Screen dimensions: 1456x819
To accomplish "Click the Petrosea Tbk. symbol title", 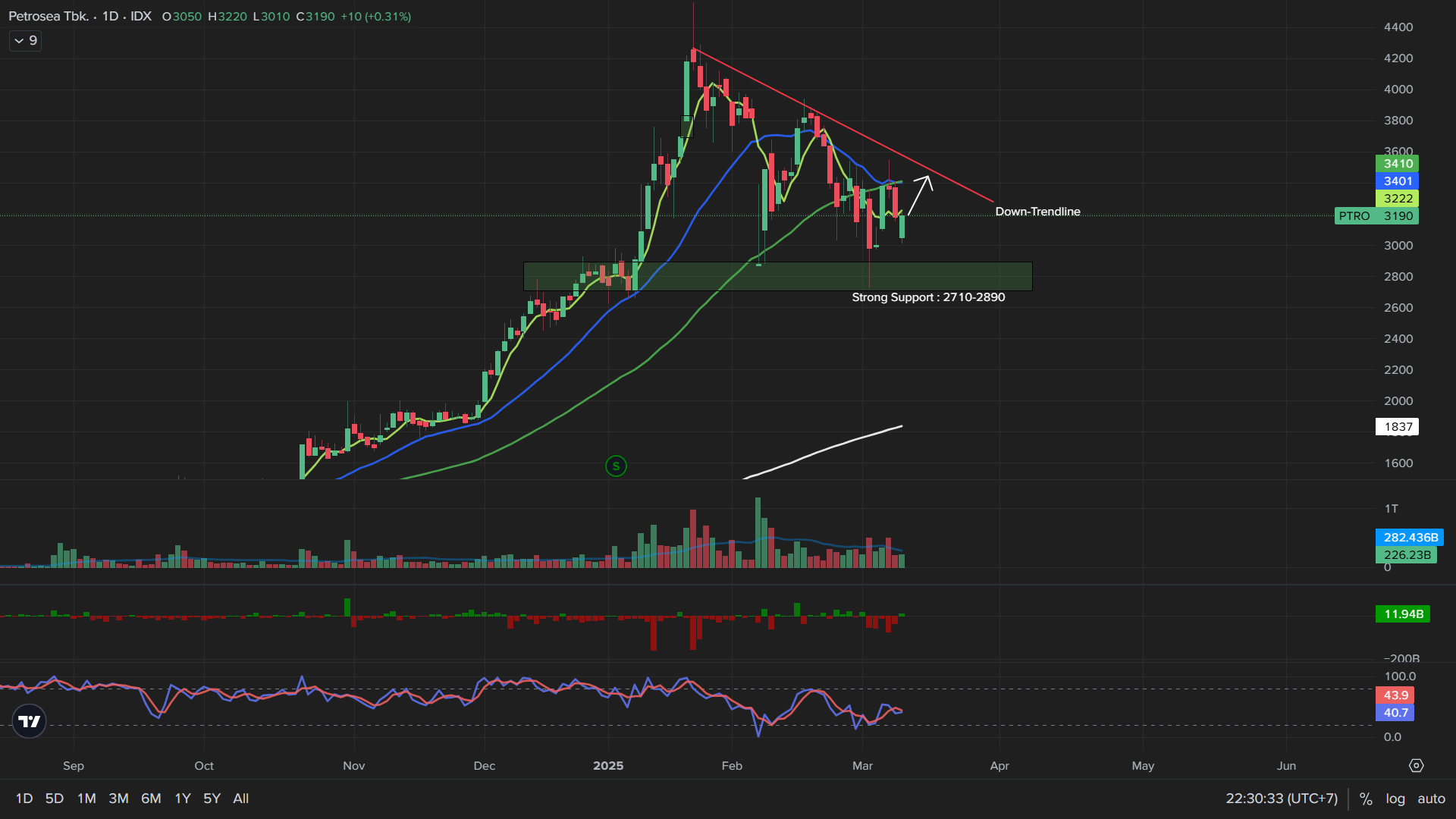I will [49, 16].
